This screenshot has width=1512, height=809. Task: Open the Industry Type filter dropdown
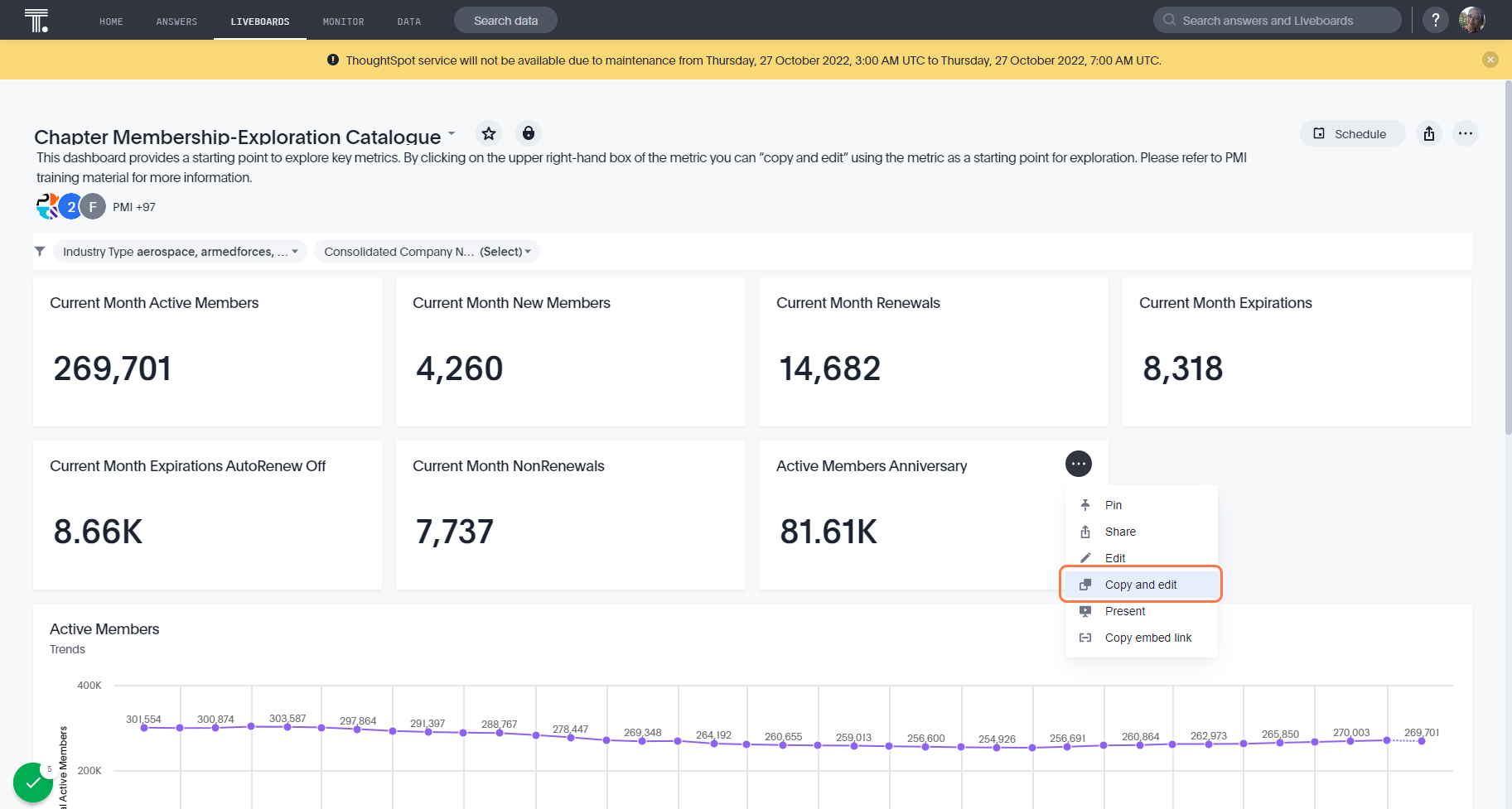tap(180, 251)
